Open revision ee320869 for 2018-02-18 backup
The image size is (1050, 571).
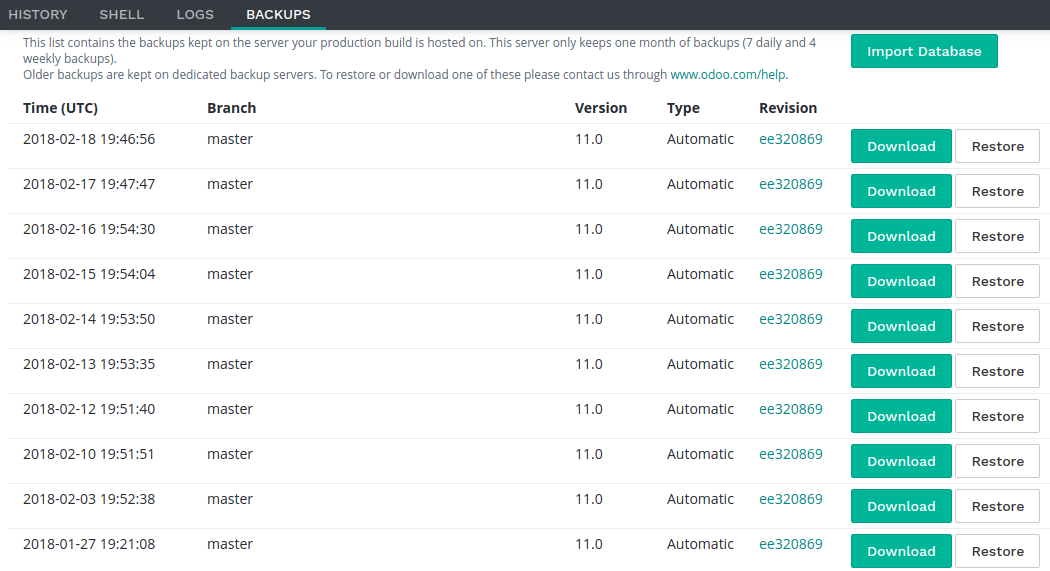[791, 139]
